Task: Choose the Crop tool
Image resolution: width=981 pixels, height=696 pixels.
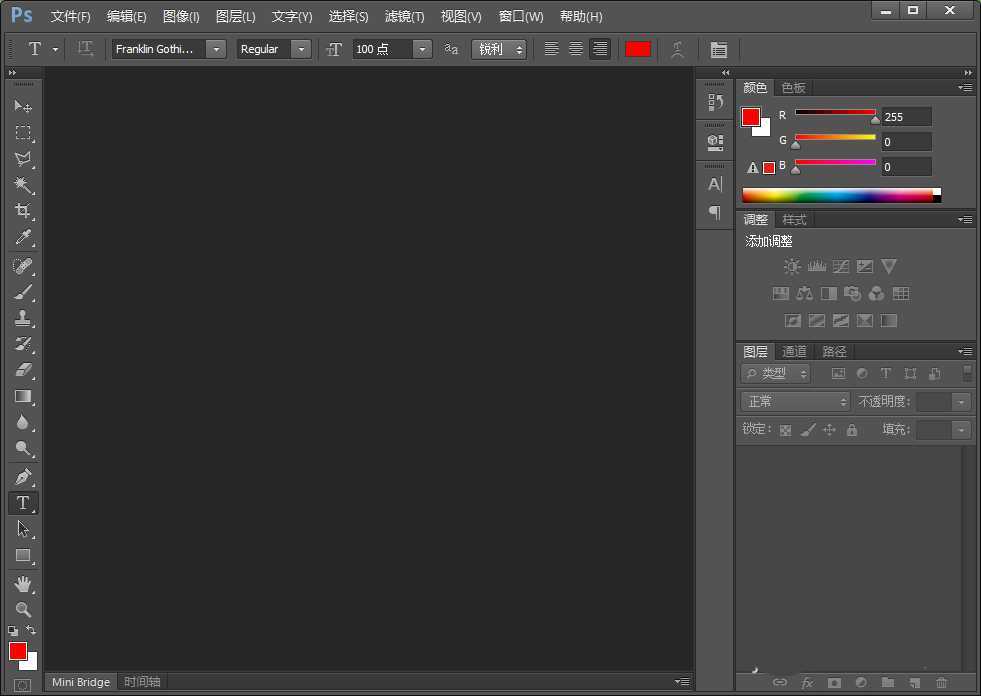Action: pyautogui.click(x=23, y=211)
